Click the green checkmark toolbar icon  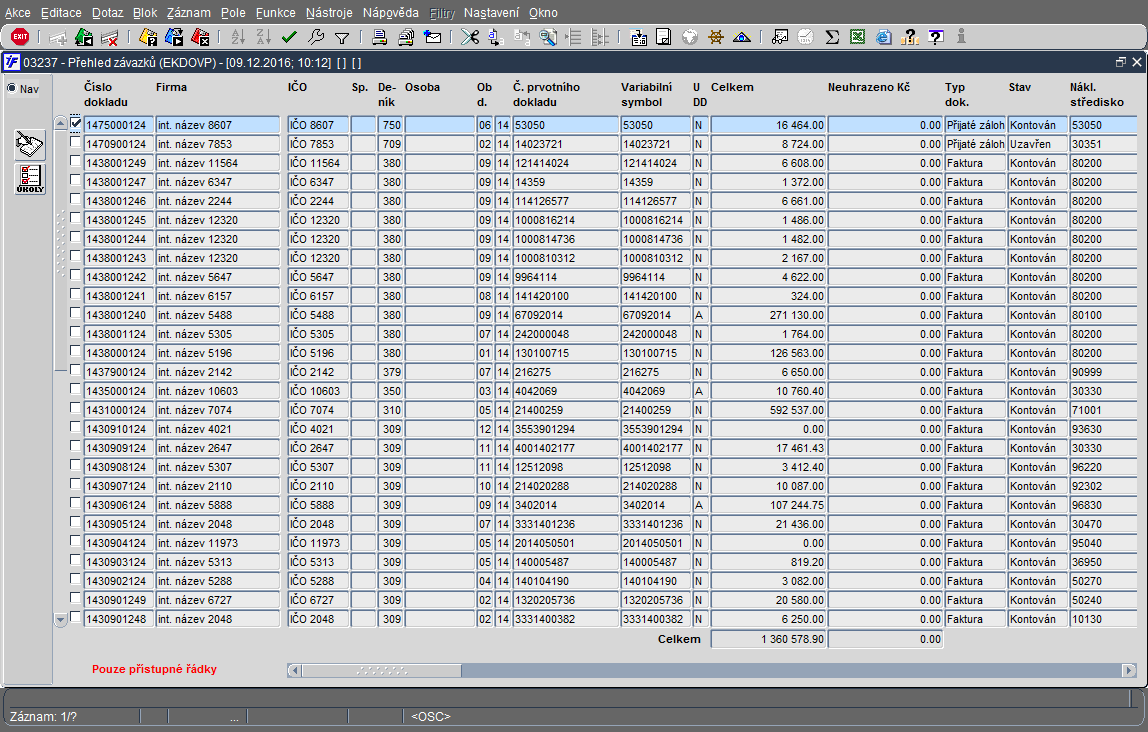point(290,37)
